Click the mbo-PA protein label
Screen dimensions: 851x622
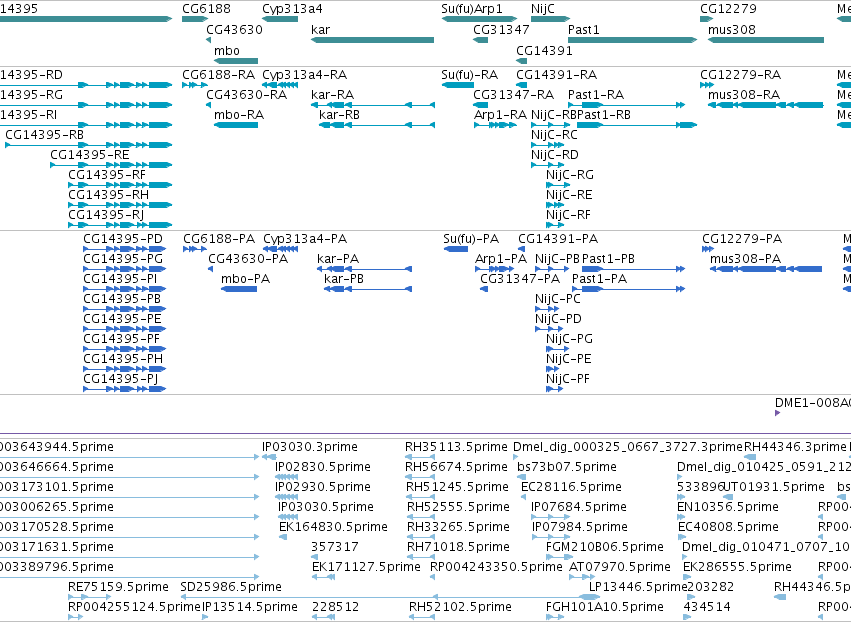coord(245,279)
